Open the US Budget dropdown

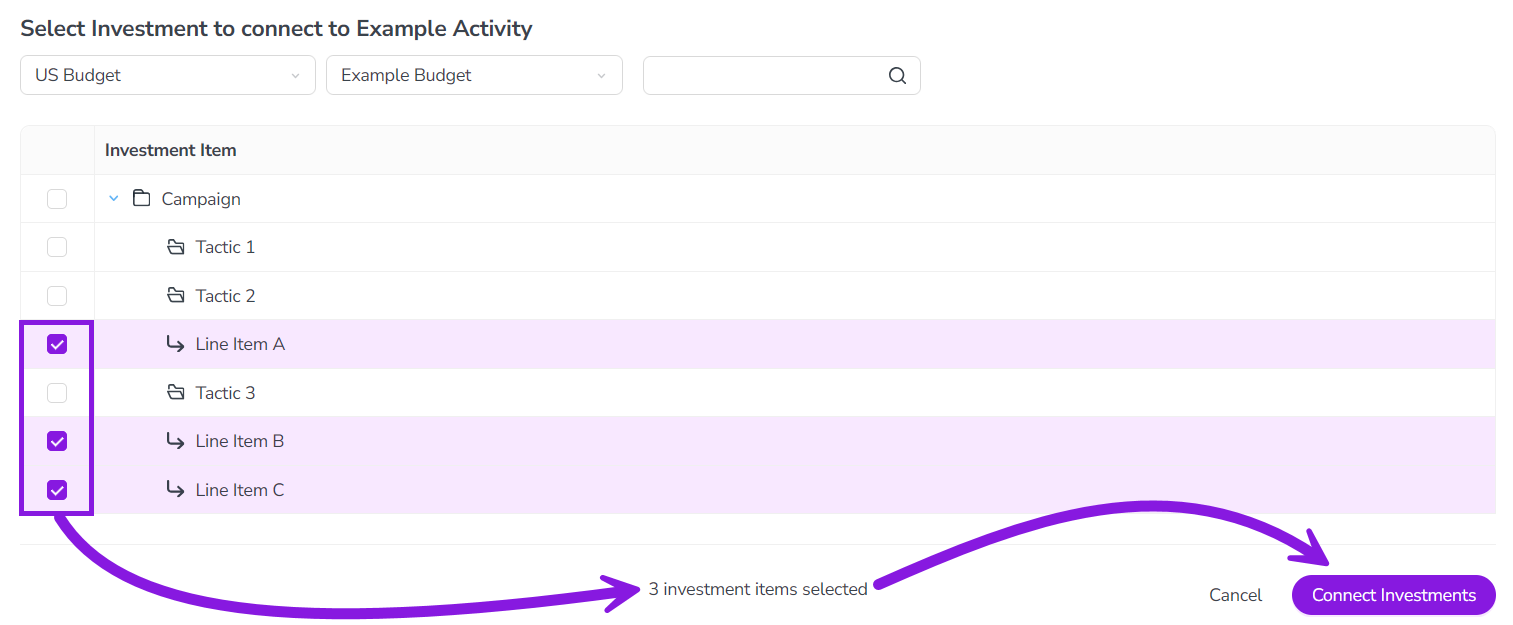168,75
